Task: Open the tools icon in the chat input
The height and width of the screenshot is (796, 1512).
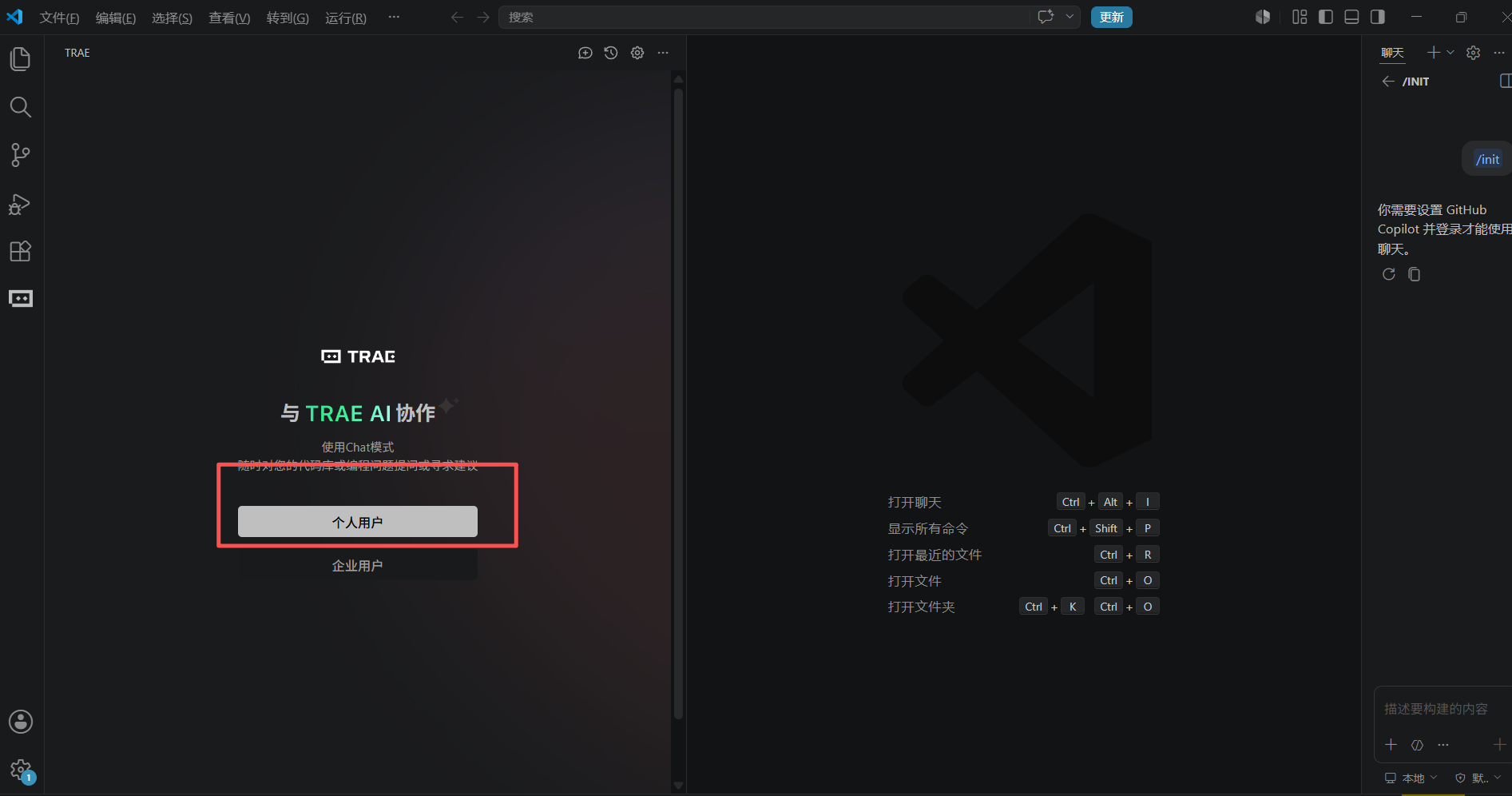Action: pos(1418,744)
